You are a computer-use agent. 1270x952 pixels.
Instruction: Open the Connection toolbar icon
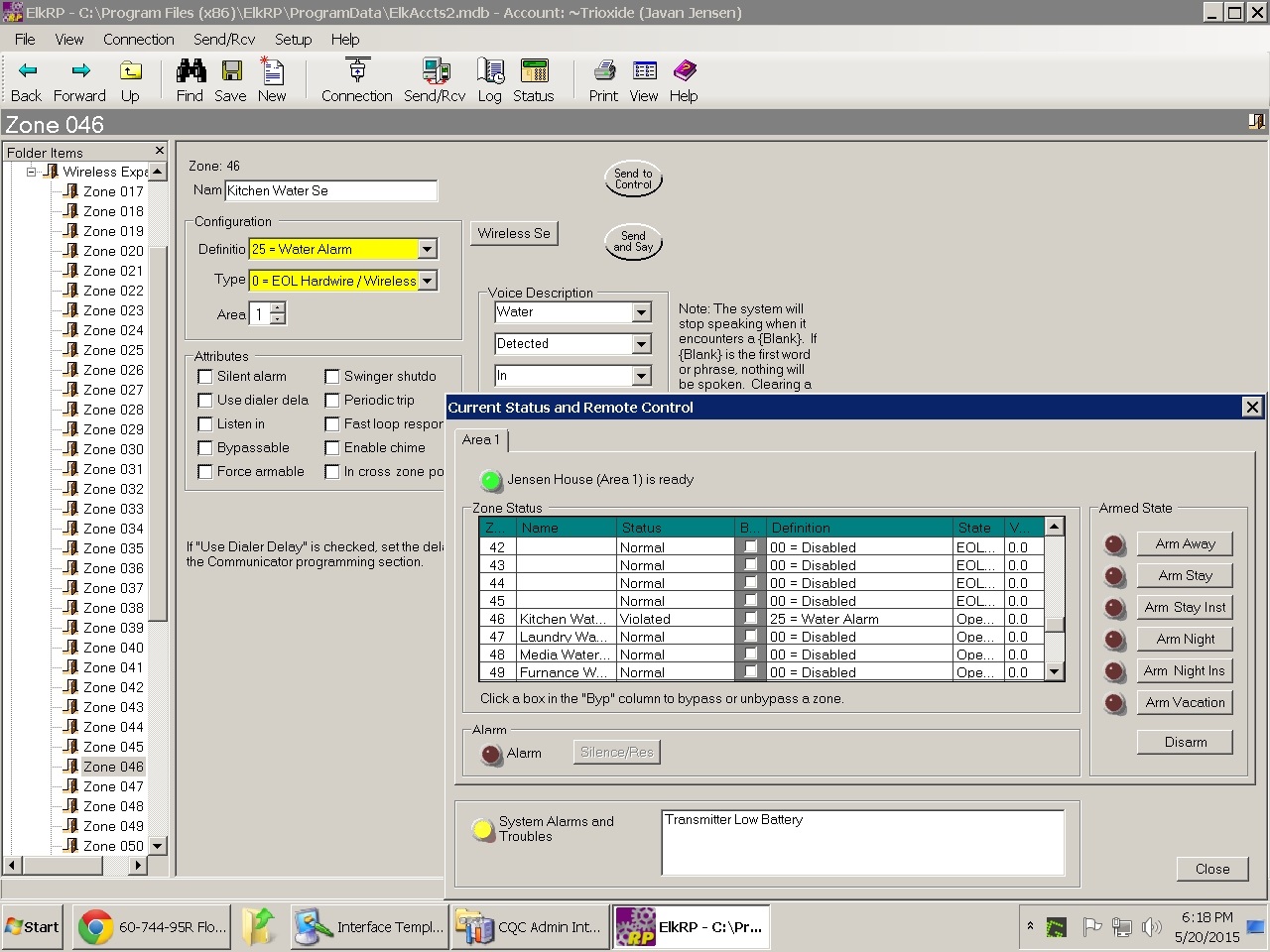[x=357, y=71]
